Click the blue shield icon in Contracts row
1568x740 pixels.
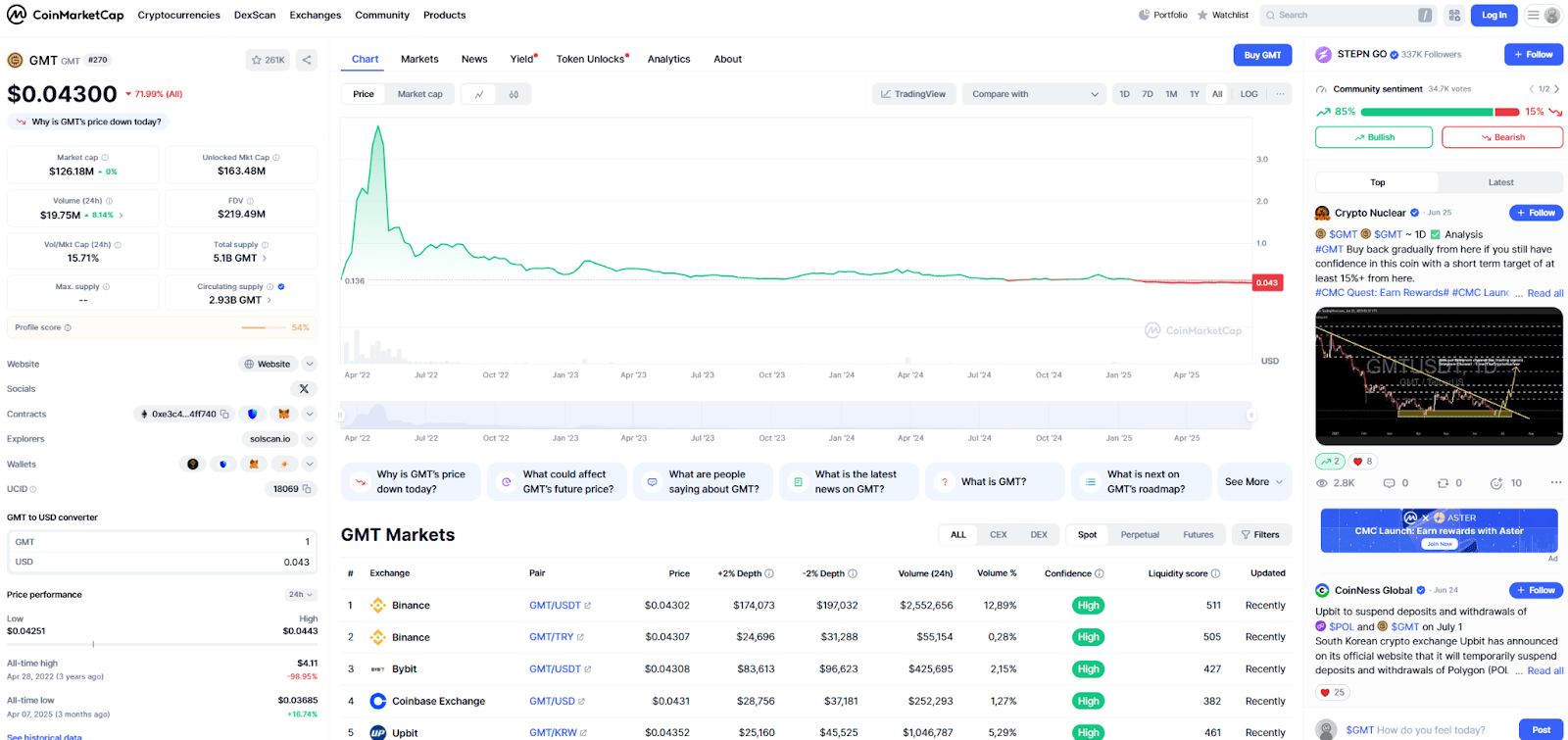[253, 414]
